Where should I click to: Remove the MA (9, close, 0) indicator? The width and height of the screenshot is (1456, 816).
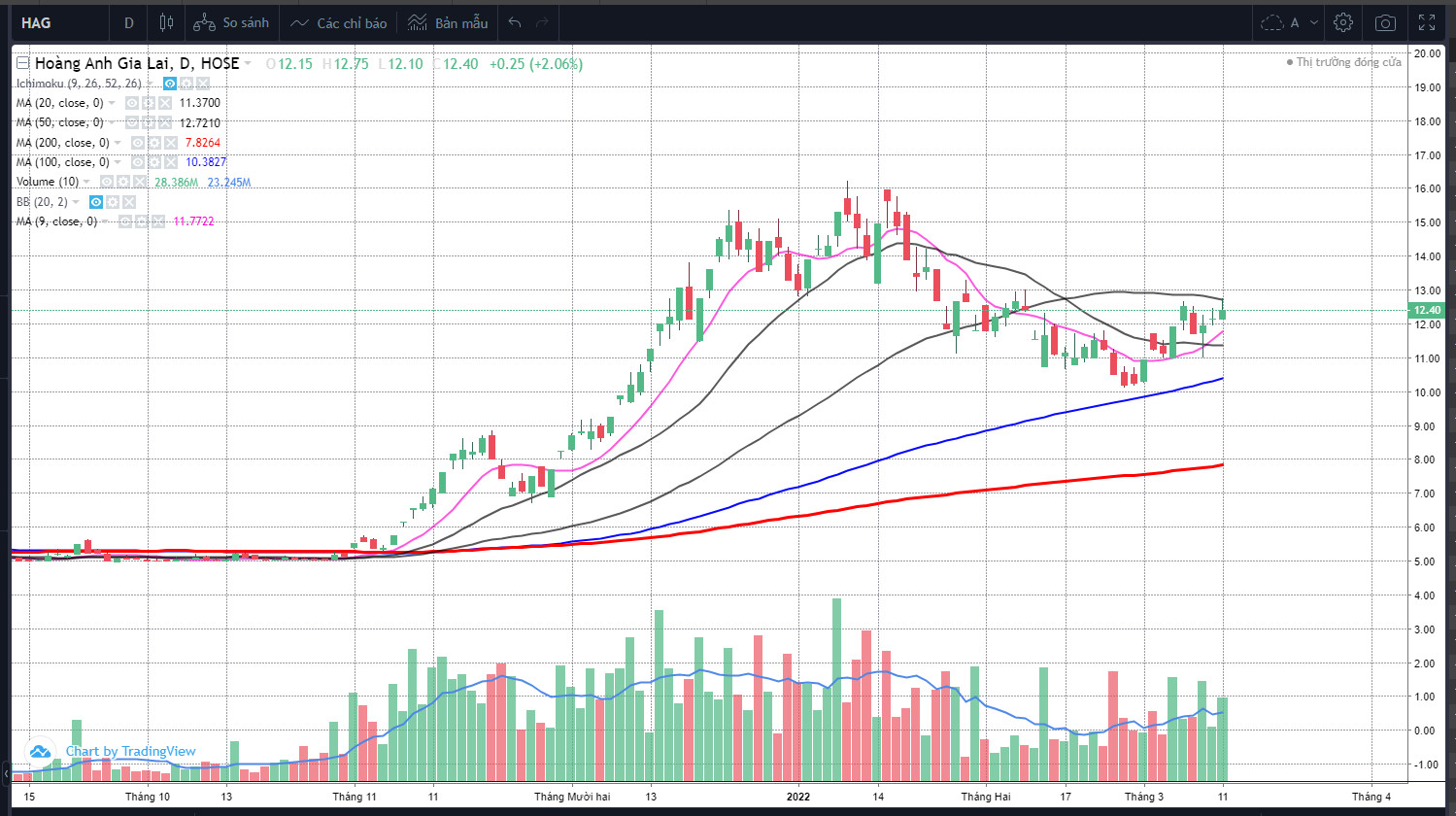[x=159, y=221]
